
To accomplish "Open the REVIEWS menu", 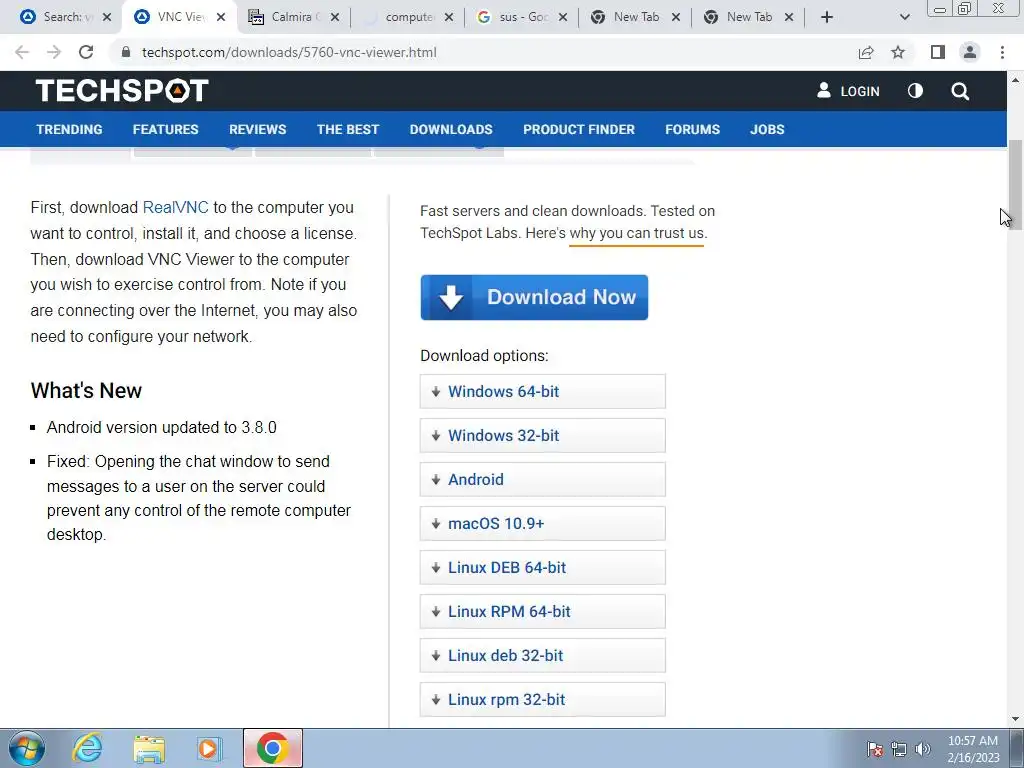I will (257, 129).
